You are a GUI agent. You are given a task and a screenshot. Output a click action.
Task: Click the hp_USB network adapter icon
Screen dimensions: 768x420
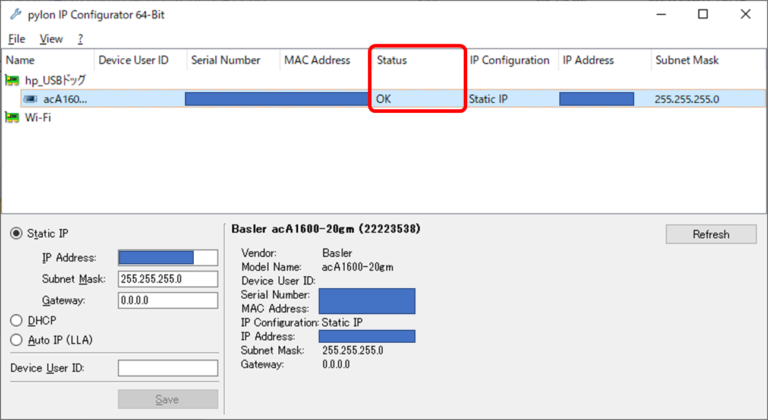[x=13, y=80]
